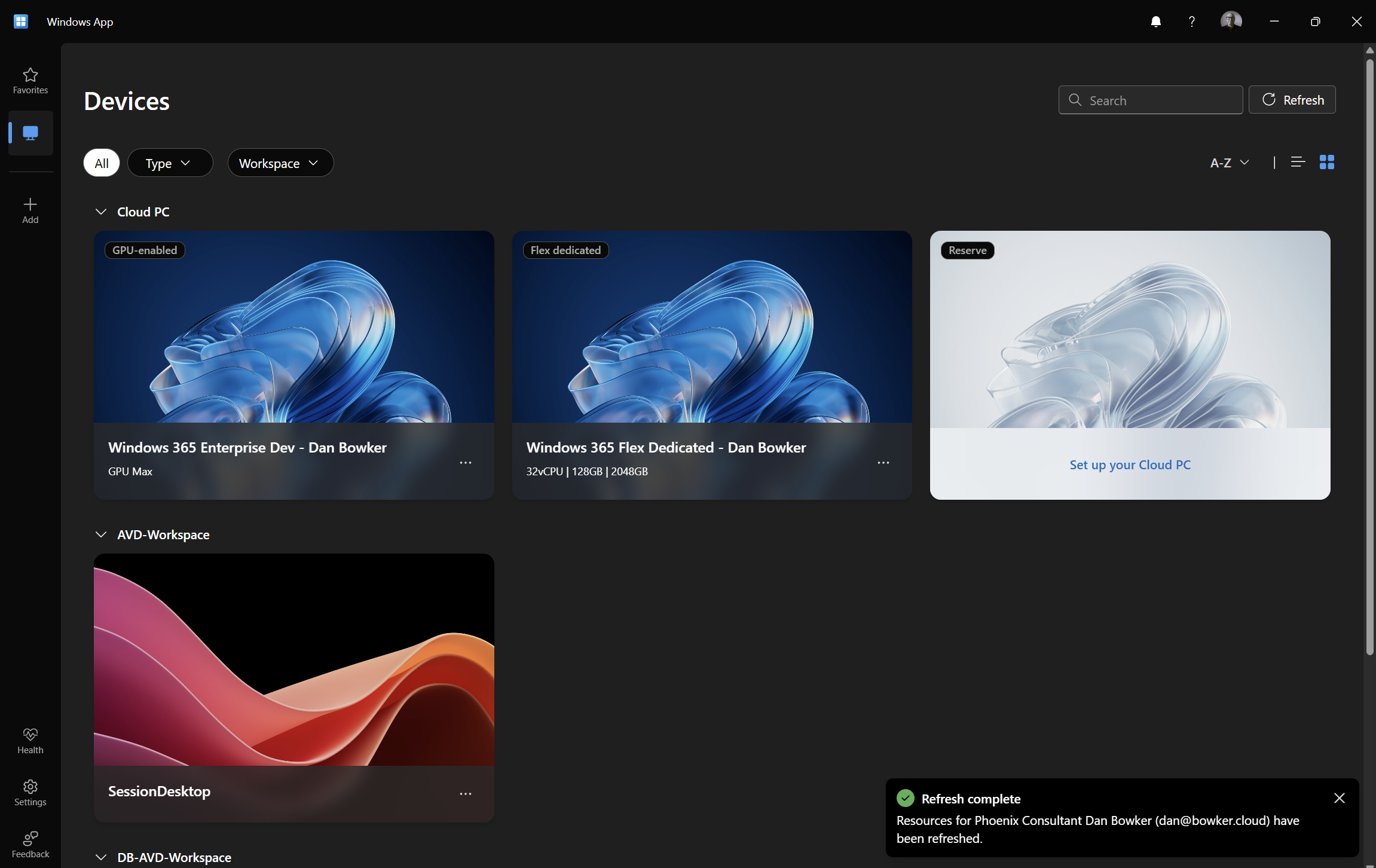
Task: Restore down the Windows App window
Action: [1315, 22]
